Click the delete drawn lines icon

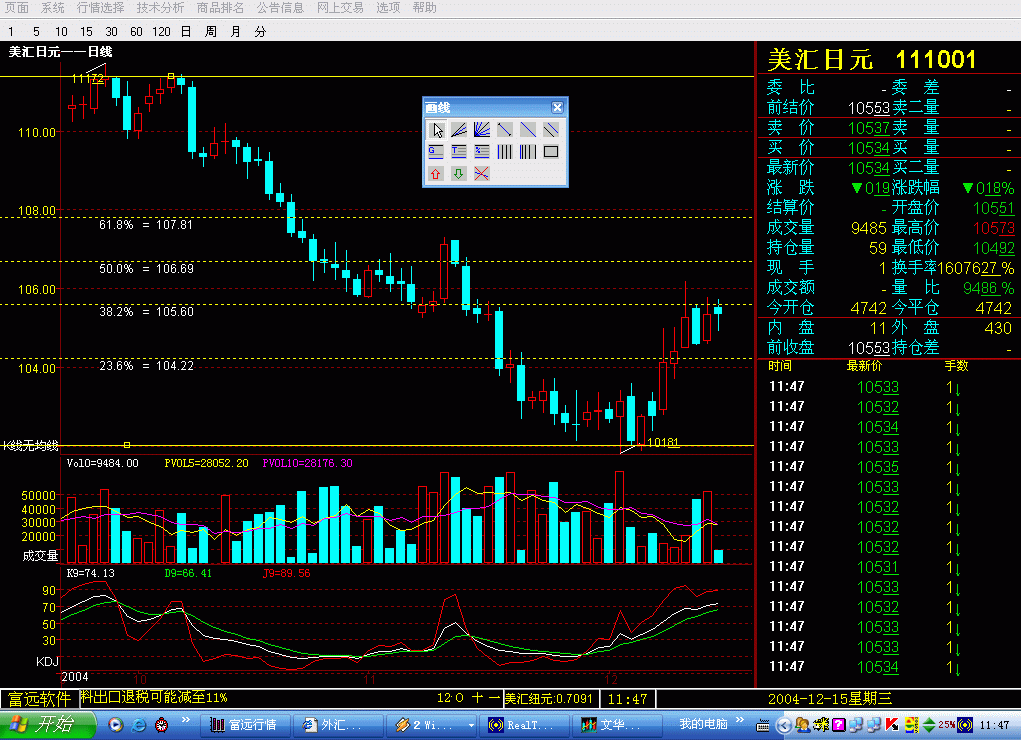tap(482, 174)
